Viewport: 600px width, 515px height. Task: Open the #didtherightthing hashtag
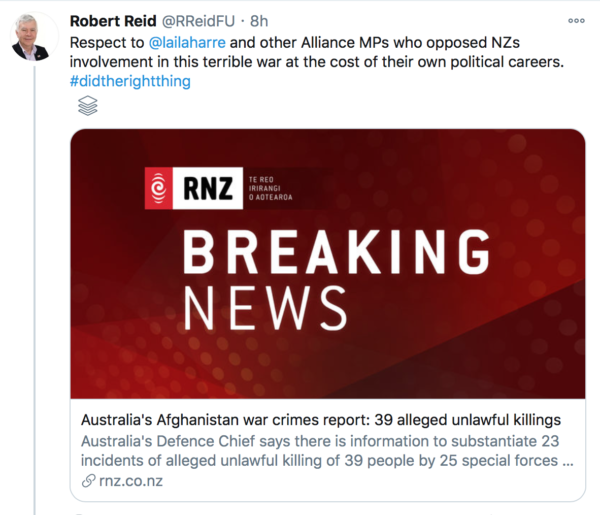click(130, 82)
